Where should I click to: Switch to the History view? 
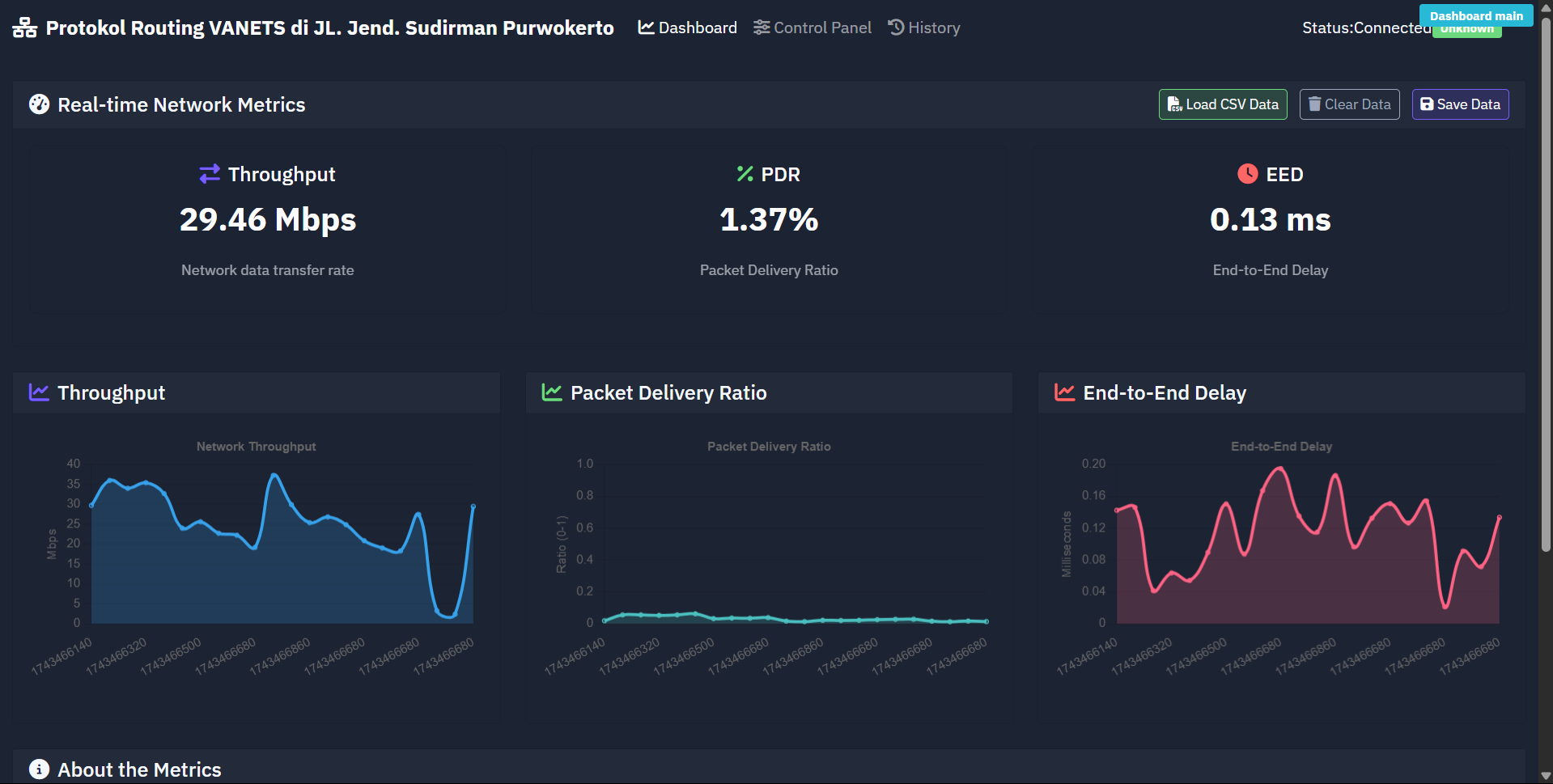(923, 27)
